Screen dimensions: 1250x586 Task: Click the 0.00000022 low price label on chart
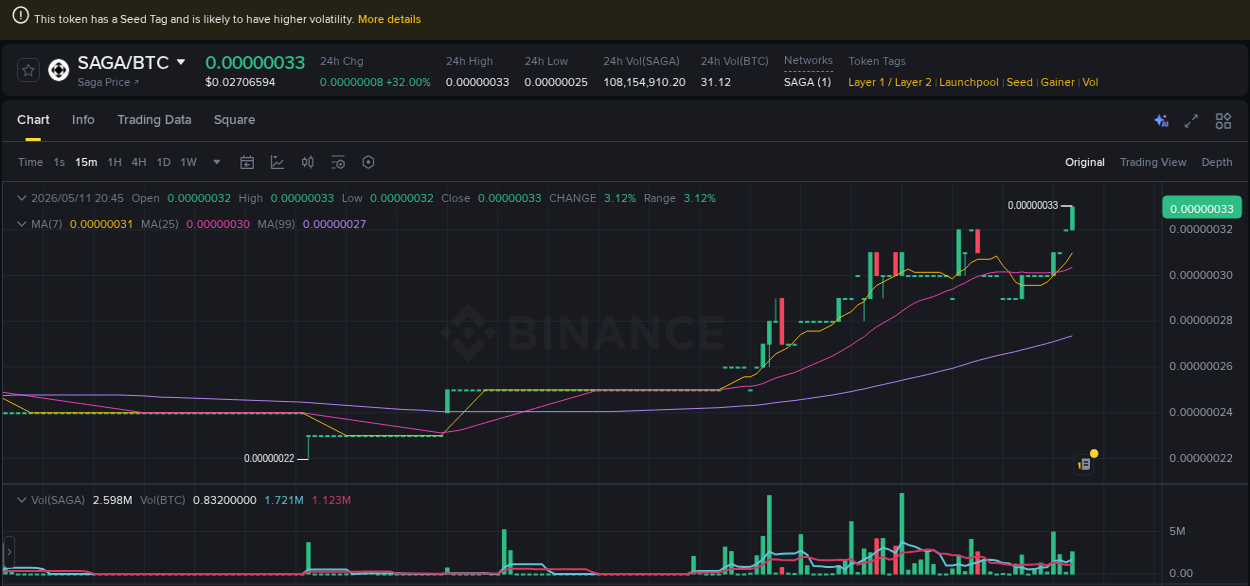pyautogui.click(x=269, y=458)
